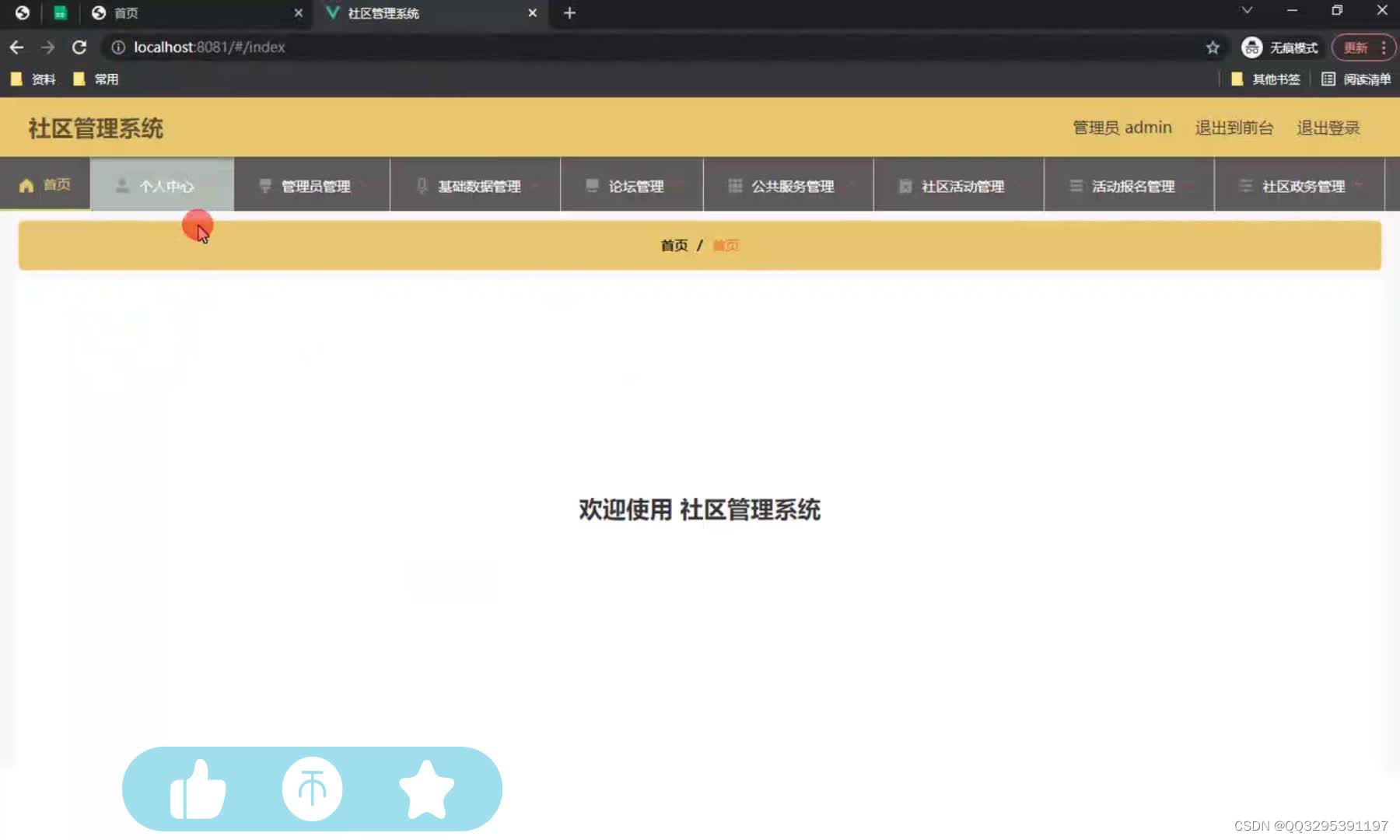Click the green pinned tab icon
The image size is (1400, 840).
[60, 12]
